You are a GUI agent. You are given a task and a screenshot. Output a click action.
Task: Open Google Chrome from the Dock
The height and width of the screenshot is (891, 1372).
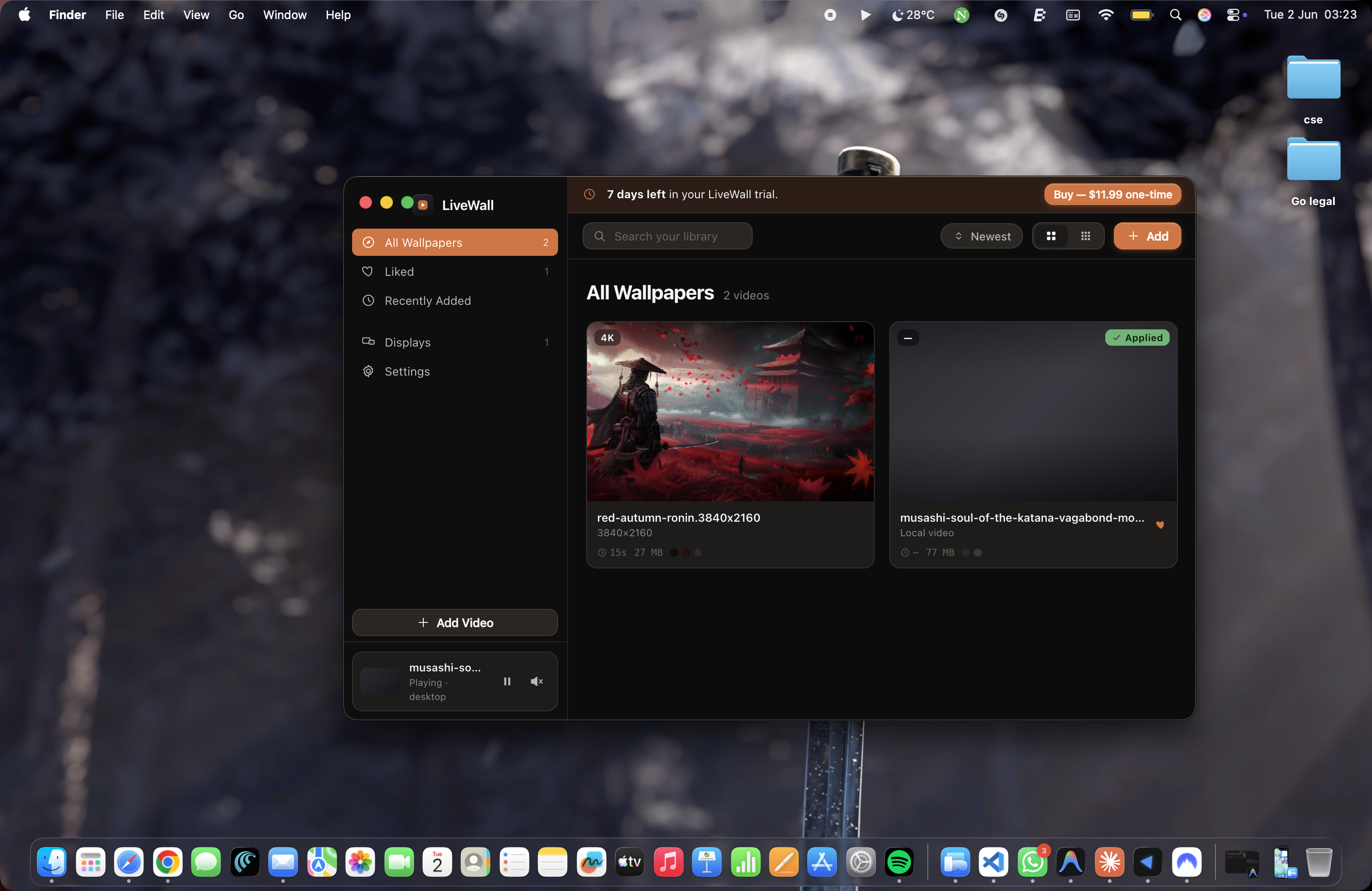167,862
